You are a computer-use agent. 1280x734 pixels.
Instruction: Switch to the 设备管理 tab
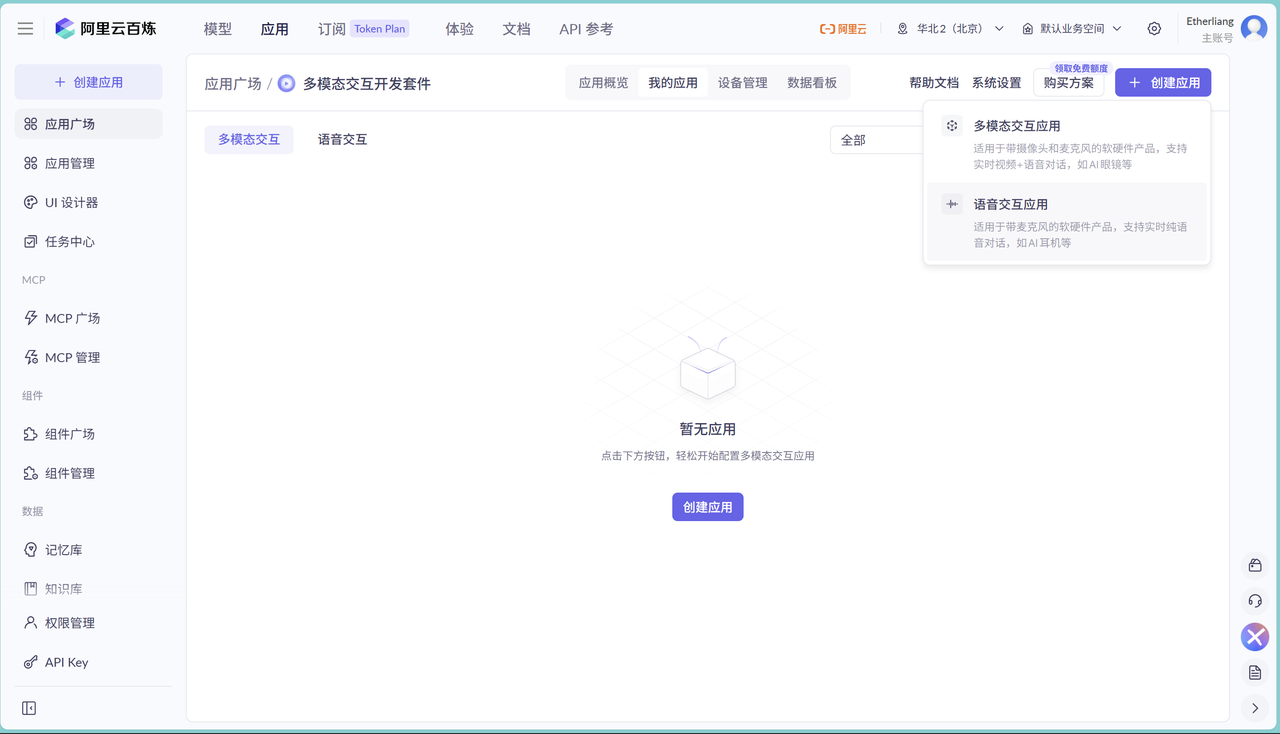coord(743,83)
